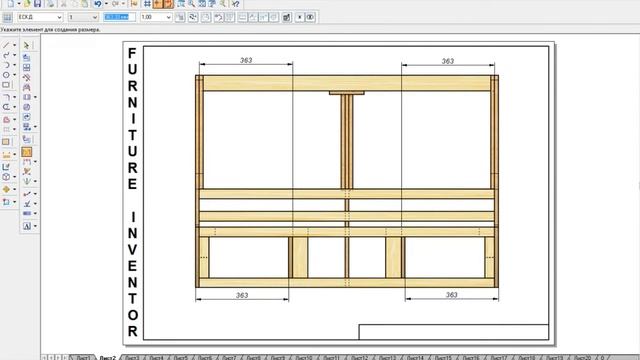The height and width of the screenshot is (360, 640).
Task: Select the Fillet corner tool
Action: [6, 97]
